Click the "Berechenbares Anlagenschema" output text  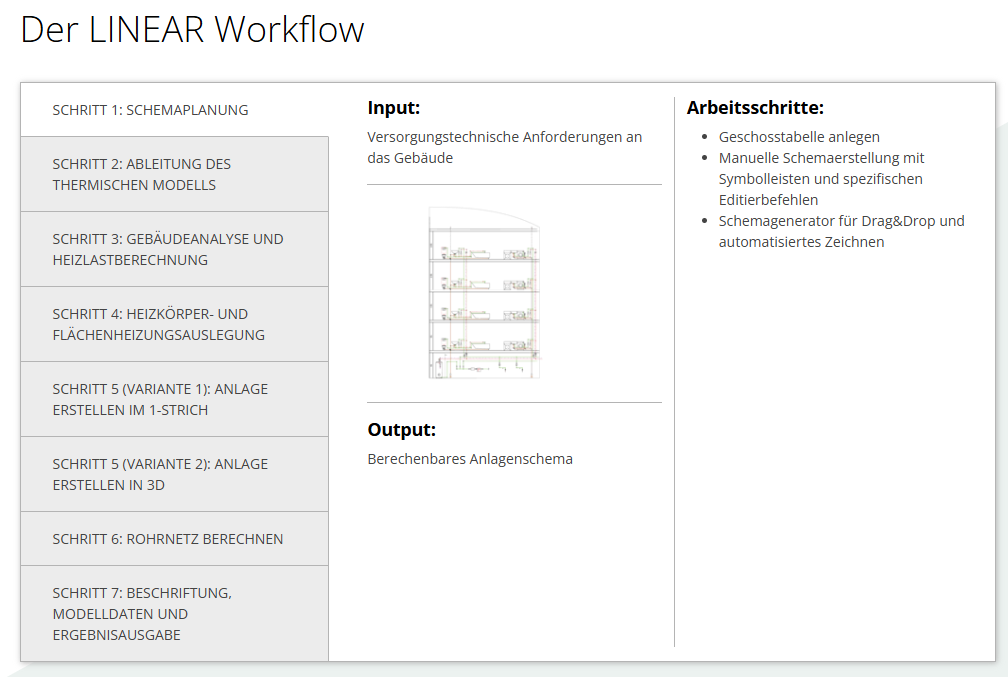click(x=470, y=459)
